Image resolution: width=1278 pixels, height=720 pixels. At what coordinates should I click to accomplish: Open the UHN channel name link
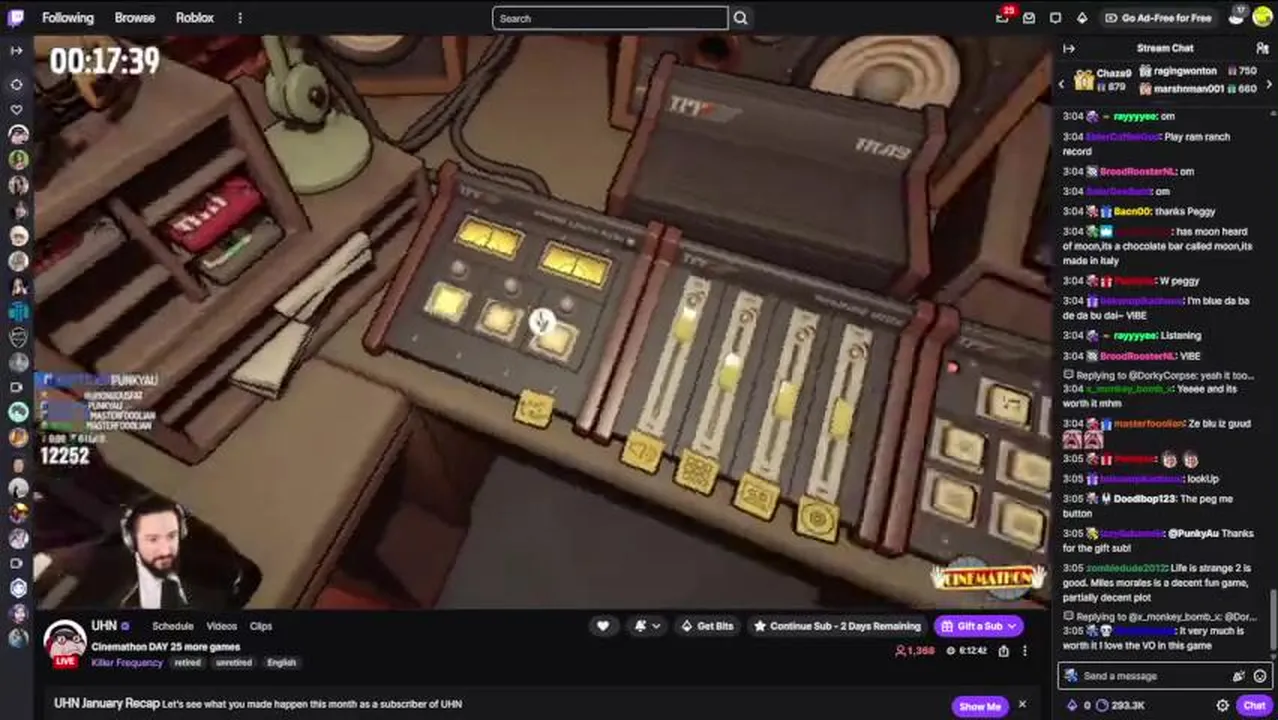[x=104, y=625]
